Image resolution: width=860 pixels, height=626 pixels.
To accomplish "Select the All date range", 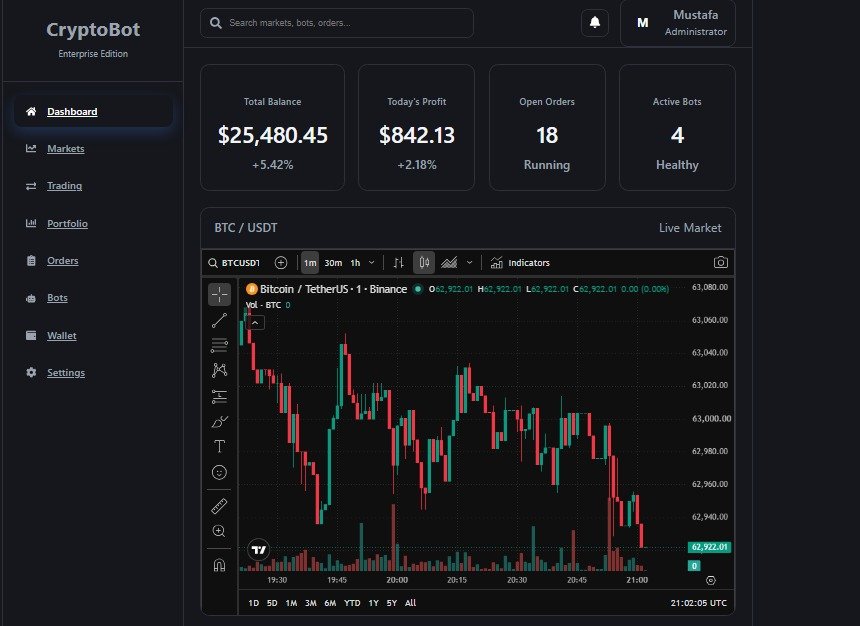I will (410, 603).
